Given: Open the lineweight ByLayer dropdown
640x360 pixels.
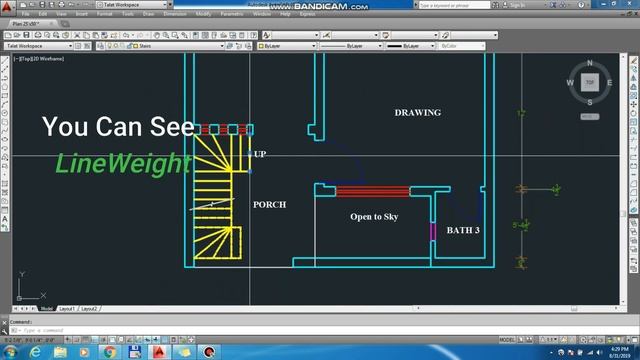Looking at the screenshot, I should (410, 46).
